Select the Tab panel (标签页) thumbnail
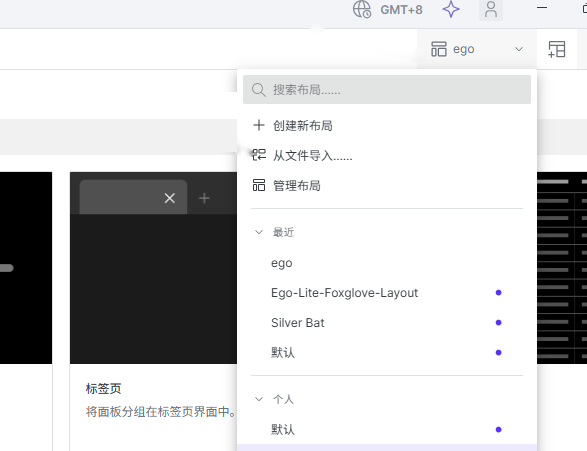Screen dimensions: 587x451 153,268
